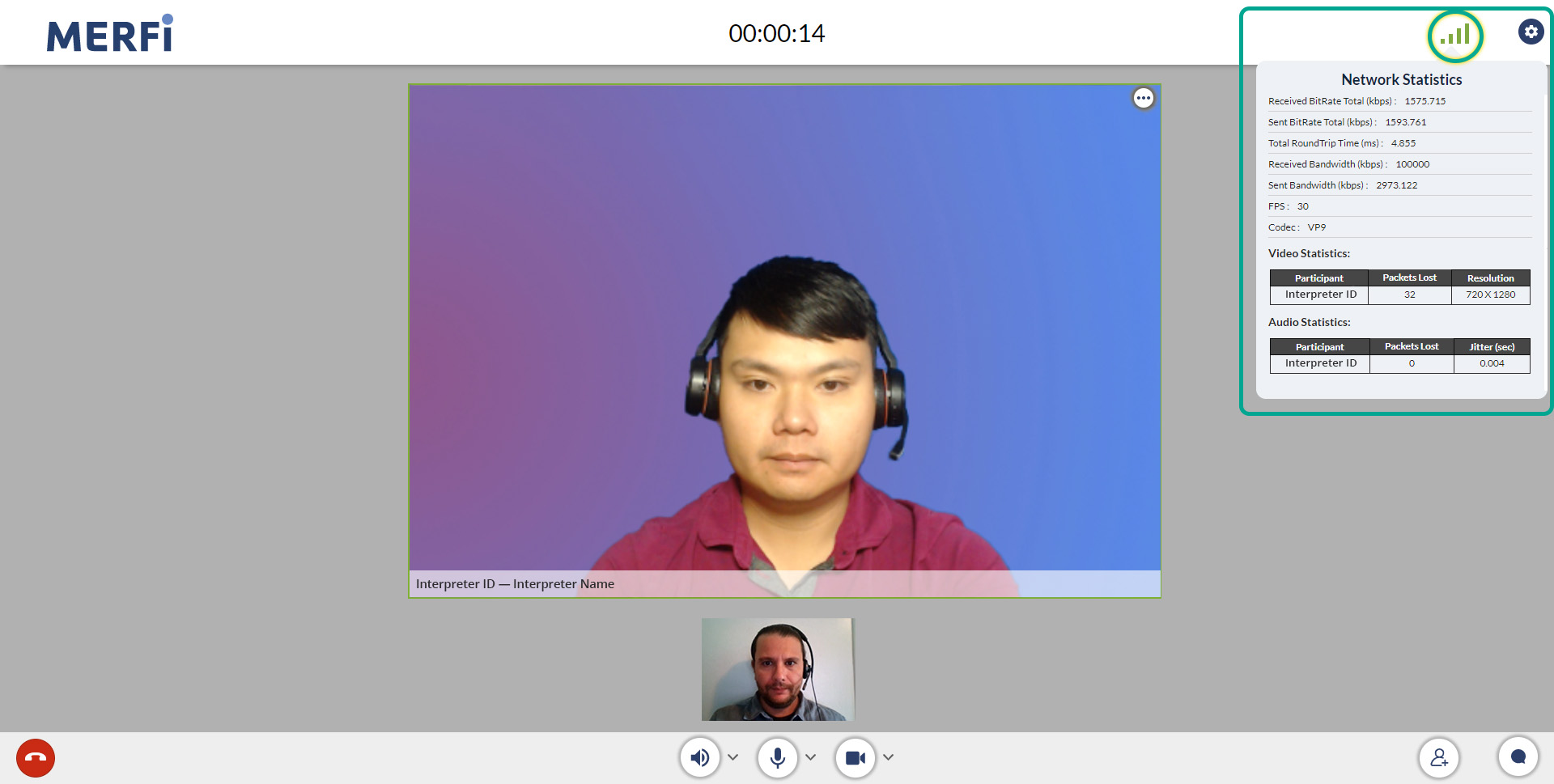Mute the microphone
This screenshot has height=784, width=1554.
click(778, 758)
